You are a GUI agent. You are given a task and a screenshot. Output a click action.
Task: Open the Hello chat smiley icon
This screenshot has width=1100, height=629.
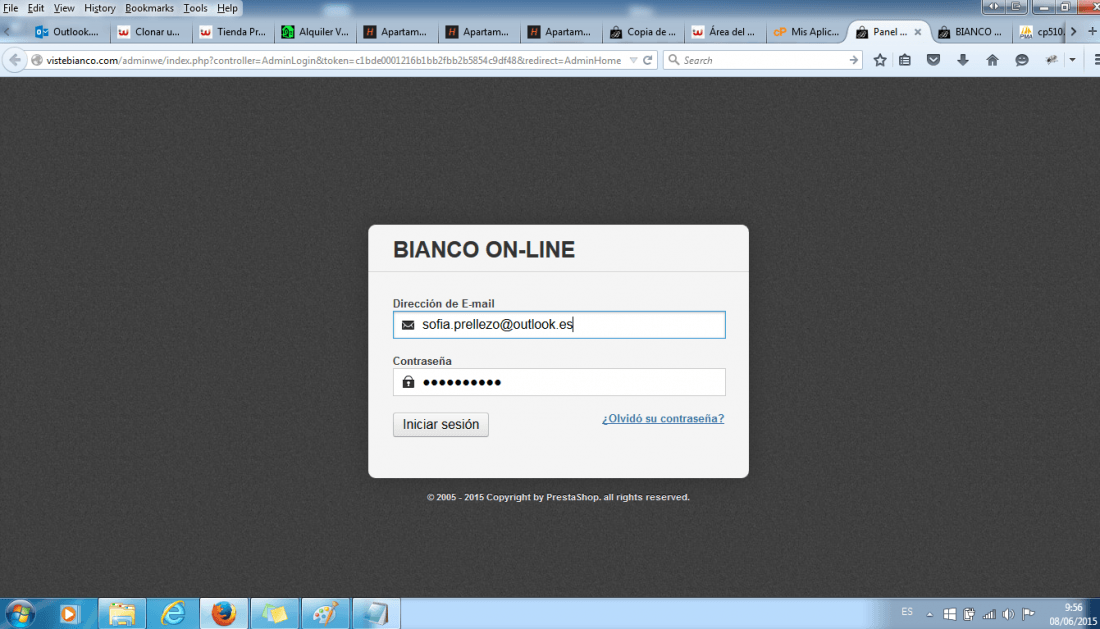tap(1021, 60)
